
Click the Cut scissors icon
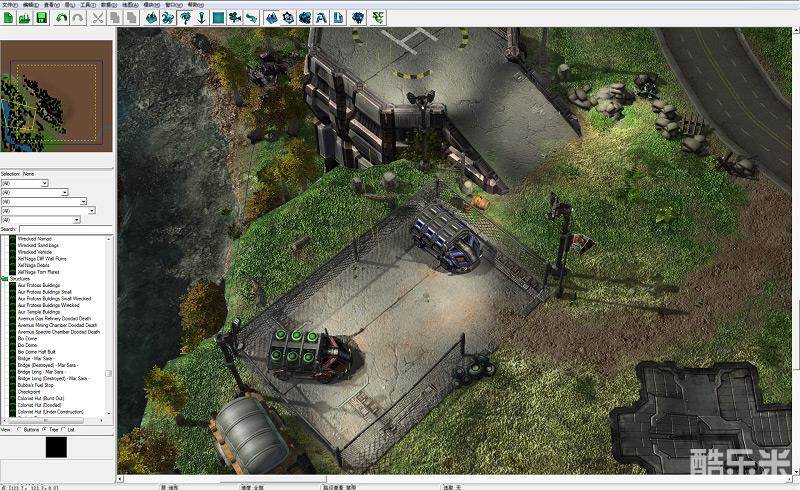click(x=97, y=18)
